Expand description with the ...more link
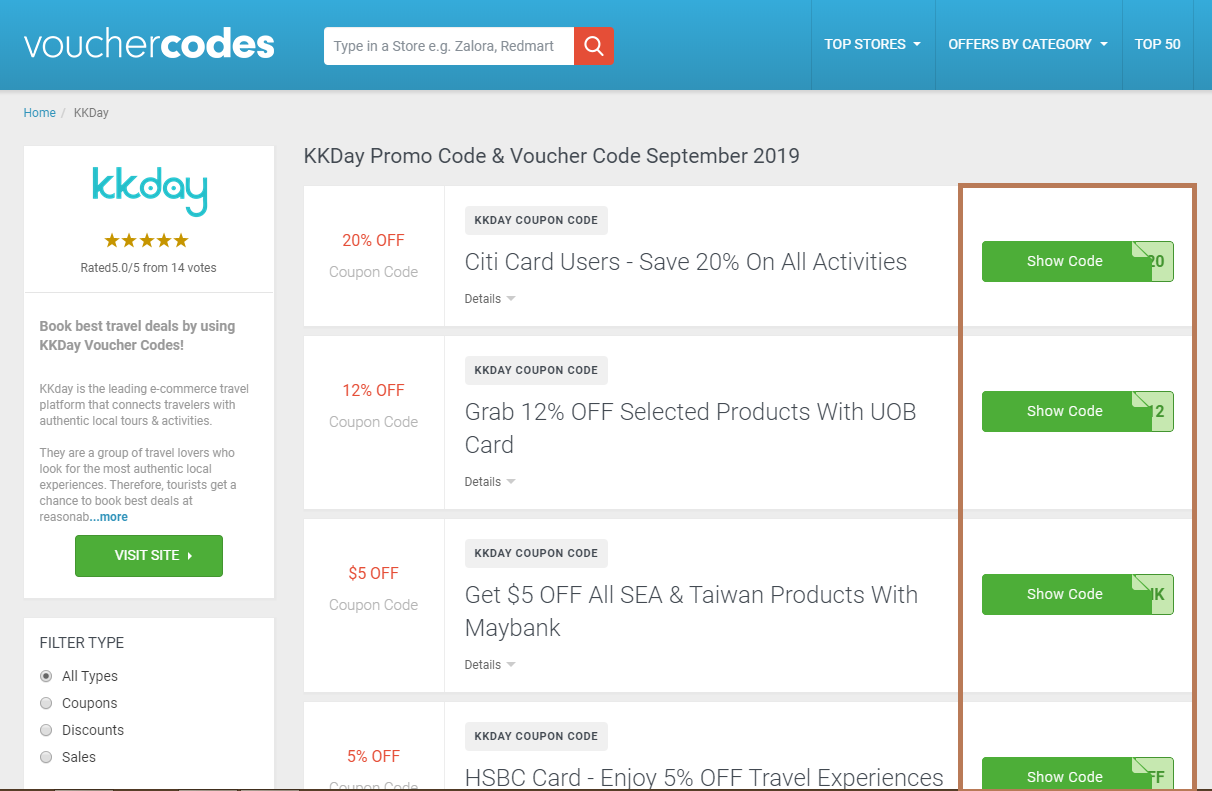The width and height of the screenshot is (1212, 791). 109,517
